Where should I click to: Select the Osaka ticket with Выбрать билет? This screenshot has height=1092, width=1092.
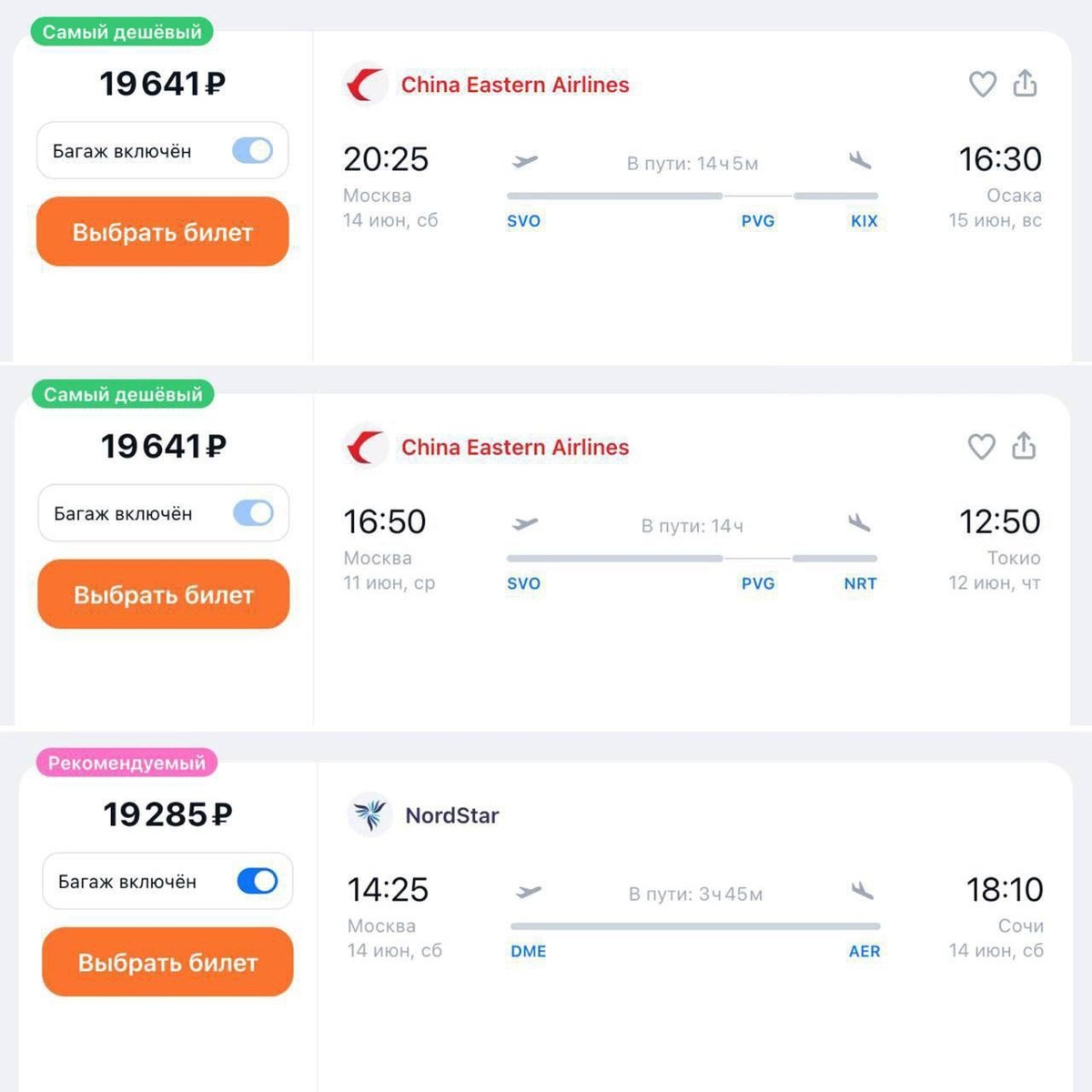(163, 232)
